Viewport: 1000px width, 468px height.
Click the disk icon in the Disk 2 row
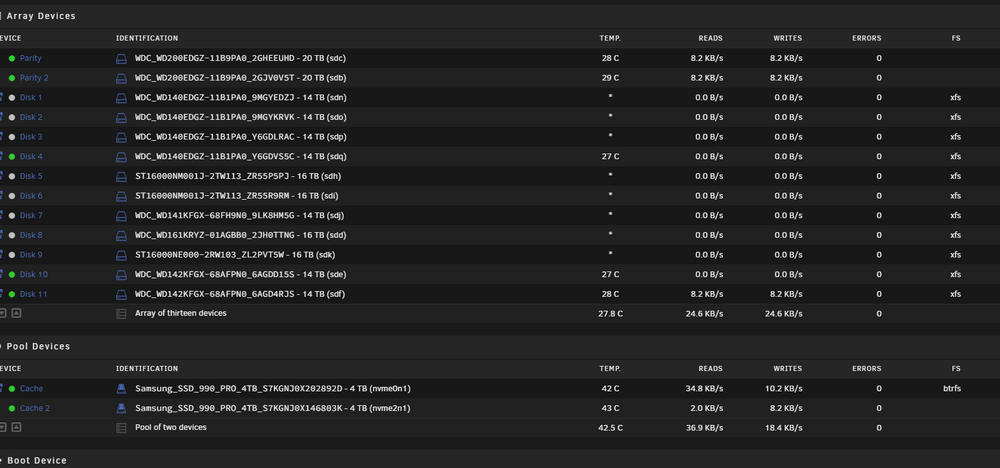(121, 118)
